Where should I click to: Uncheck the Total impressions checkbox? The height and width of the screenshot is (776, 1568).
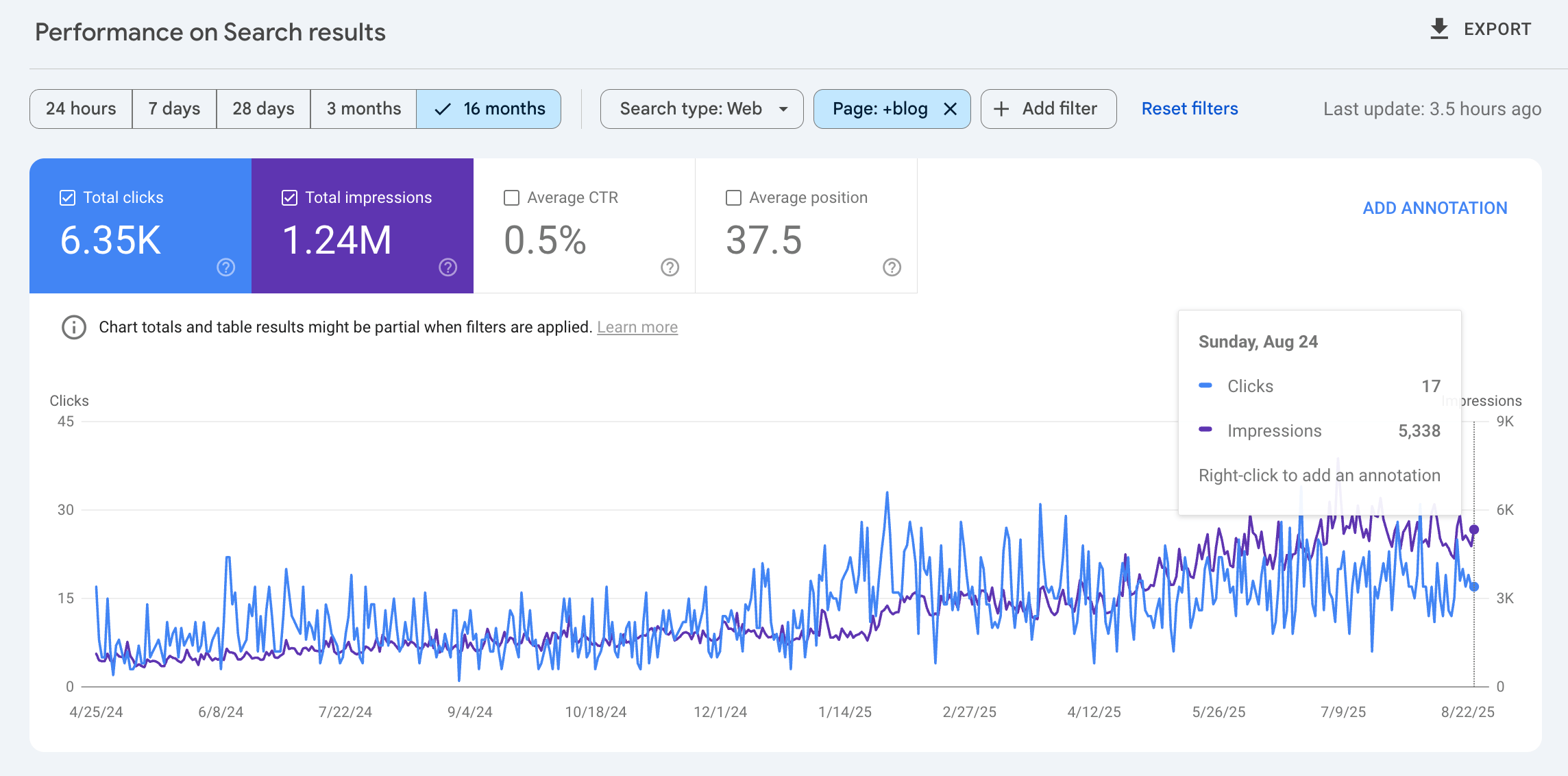click(289, 198)
